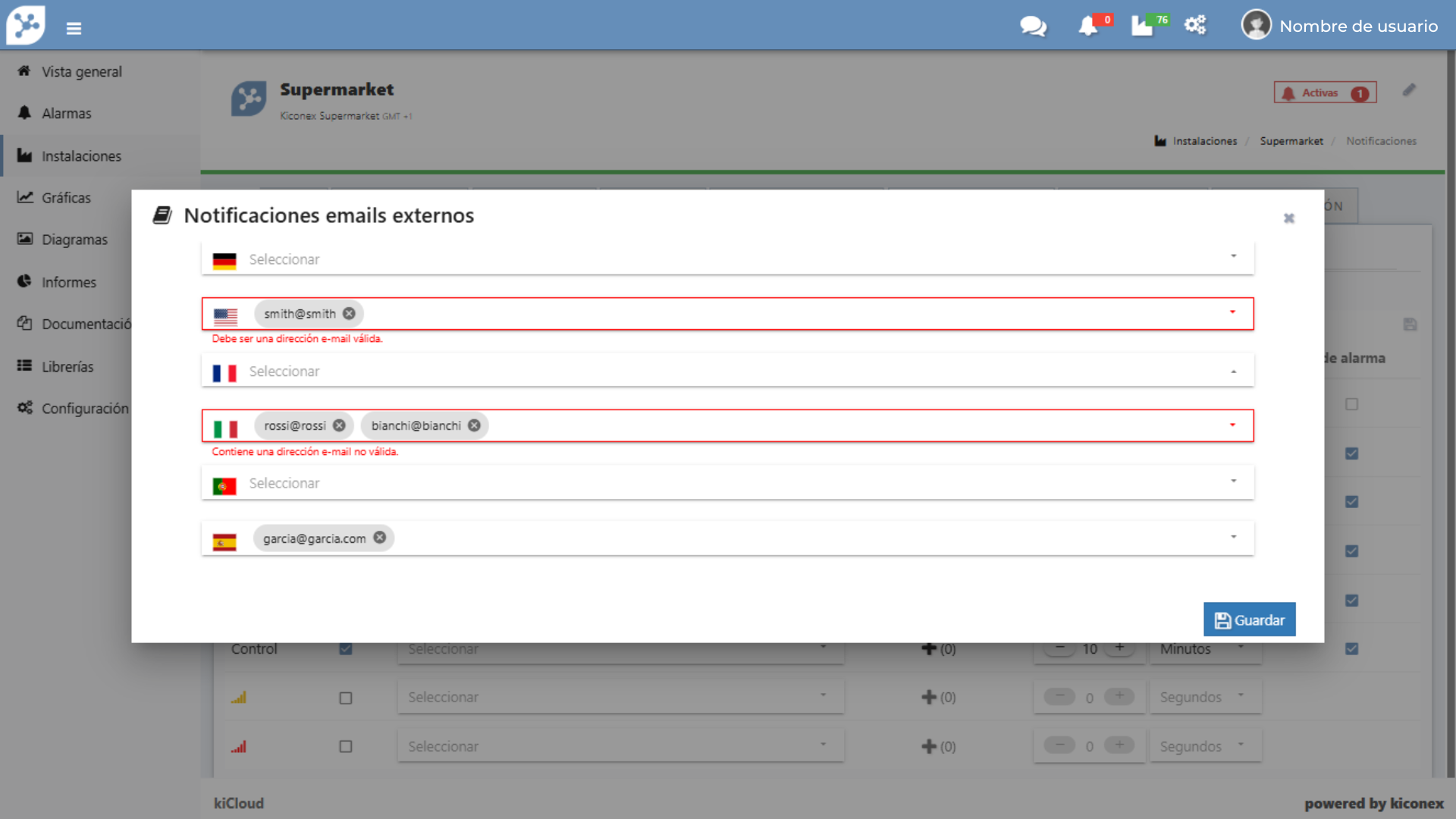Open Alarmas in the sidebar menu
This screenshot has height=819, width=1456.
coord(66,114)
